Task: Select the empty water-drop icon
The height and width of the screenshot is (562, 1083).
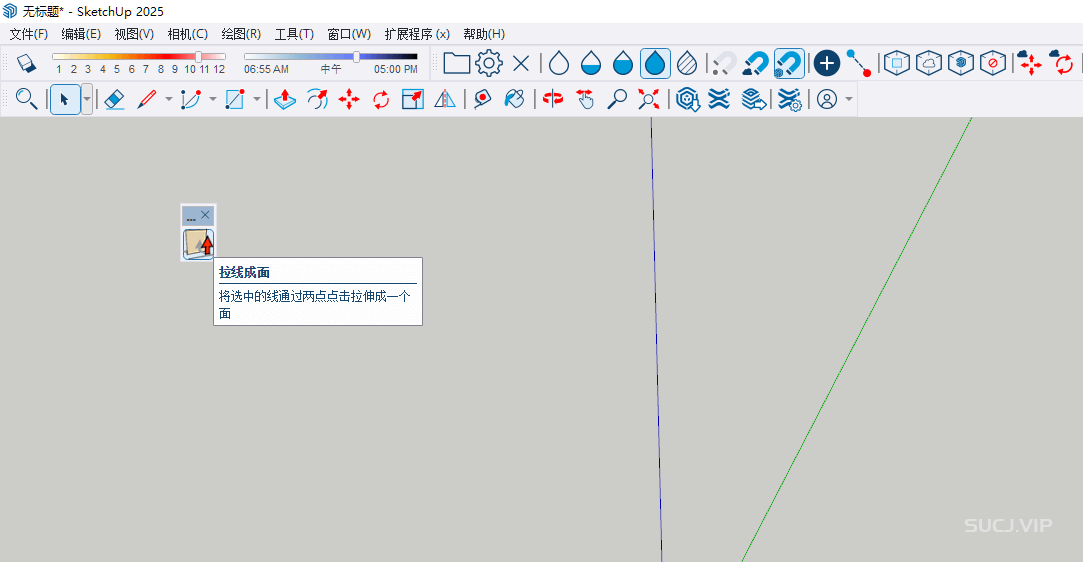Action: coord(559,64)
